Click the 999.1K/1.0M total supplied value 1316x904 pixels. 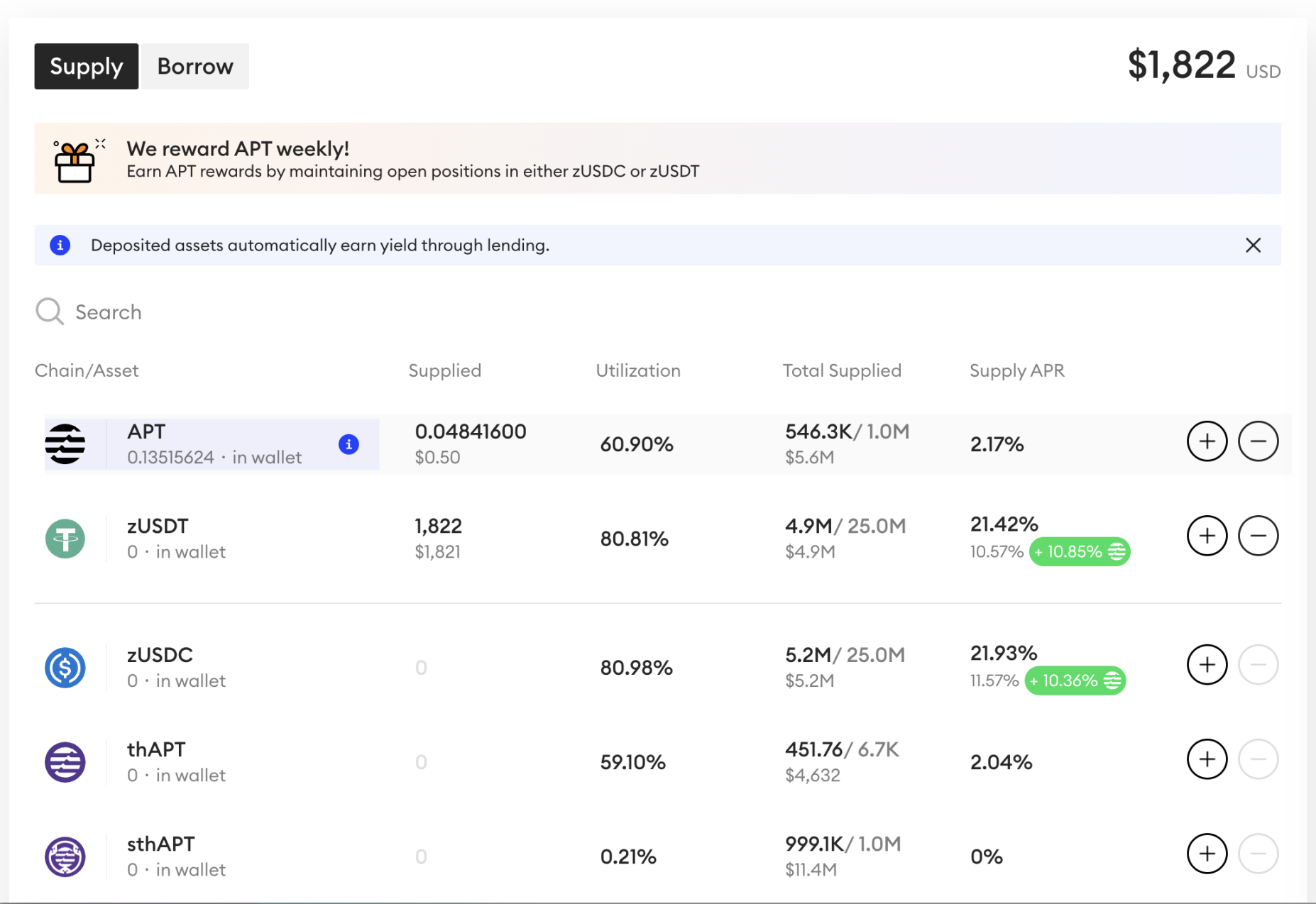point(843,844)
